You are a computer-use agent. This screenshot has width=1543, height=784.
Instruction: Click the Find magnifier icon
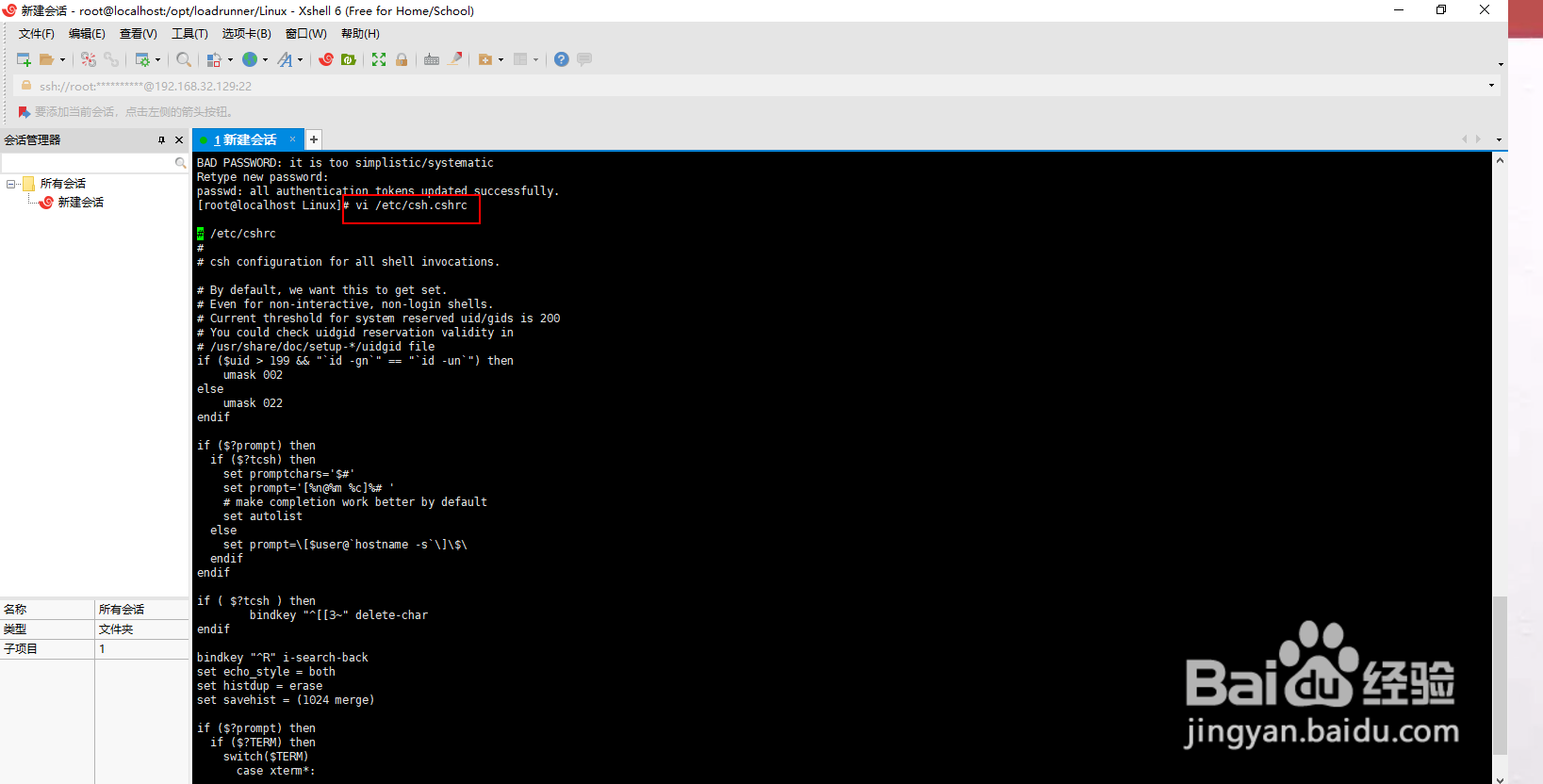(x=184, y=59)
